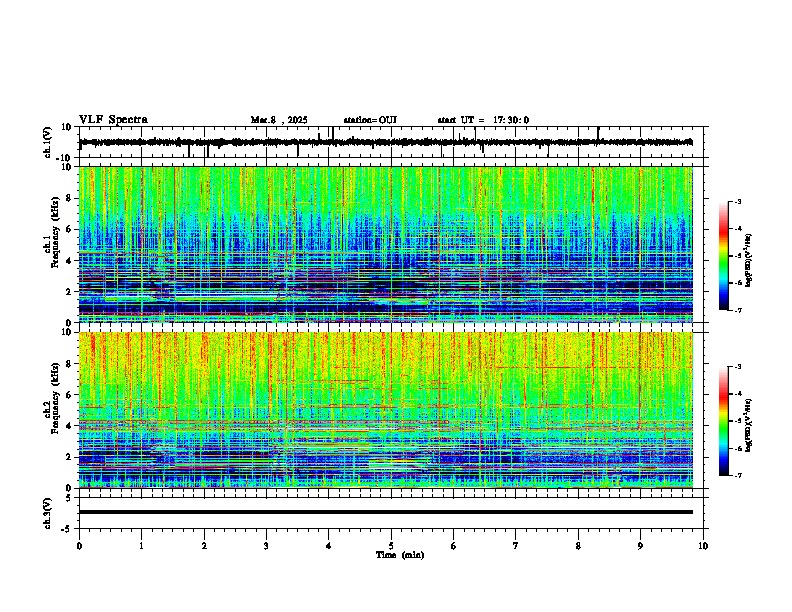Viewport: 792px width, 612px height.
Task: Click the "ch.1(V)" waveform axis label
Action: (48, 142)
